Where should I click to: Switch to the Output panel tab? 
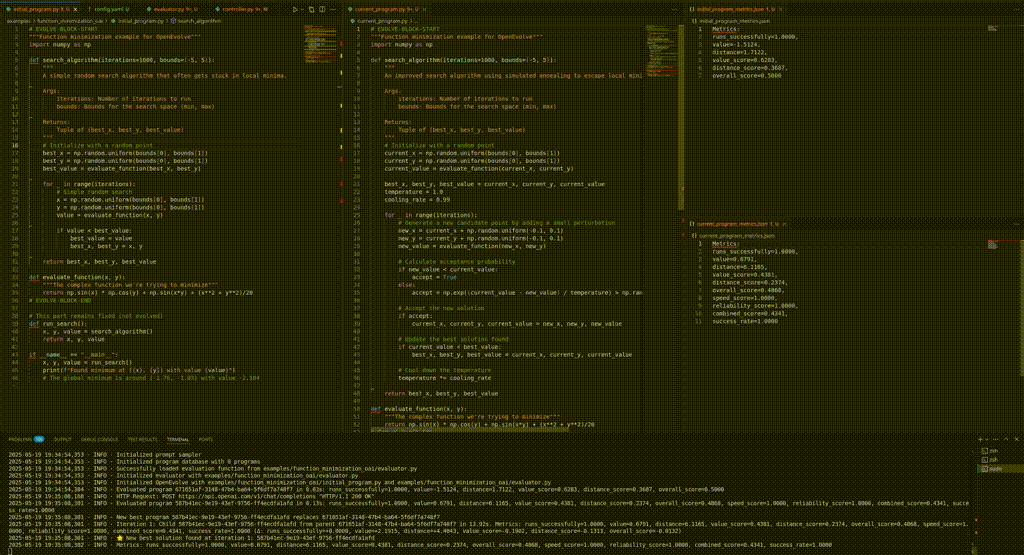pos(62,439)
